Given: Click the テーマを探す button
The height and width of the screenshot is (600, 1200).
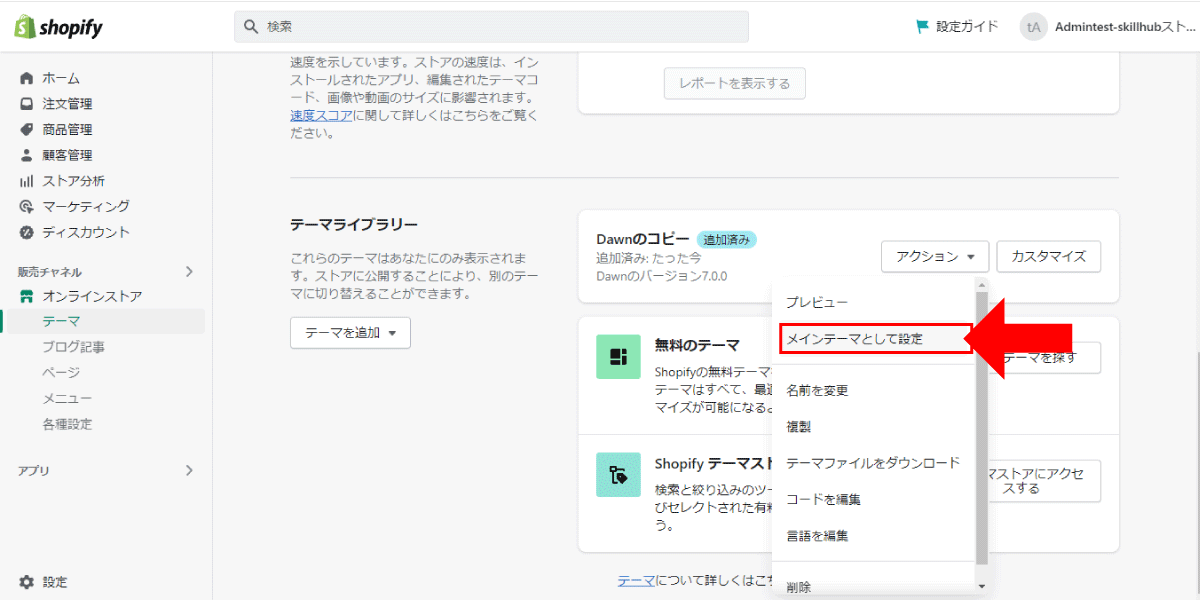Looking at the screenshot, I should coord(1045,357).
